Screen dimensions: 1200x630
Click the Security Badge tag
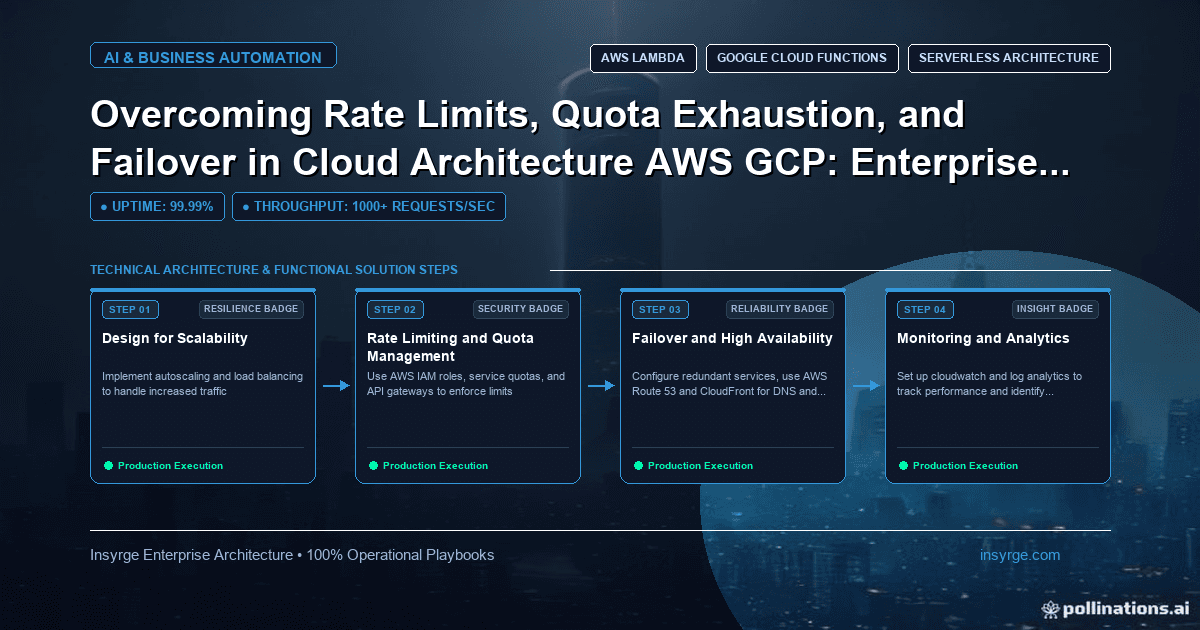click(x=521, y=309)
